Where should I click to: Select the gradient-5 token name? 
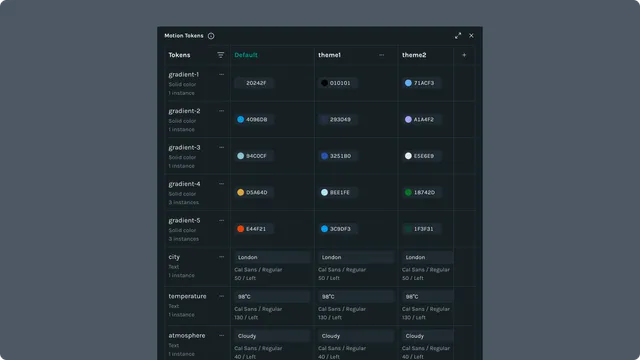(x=184, y=220)
